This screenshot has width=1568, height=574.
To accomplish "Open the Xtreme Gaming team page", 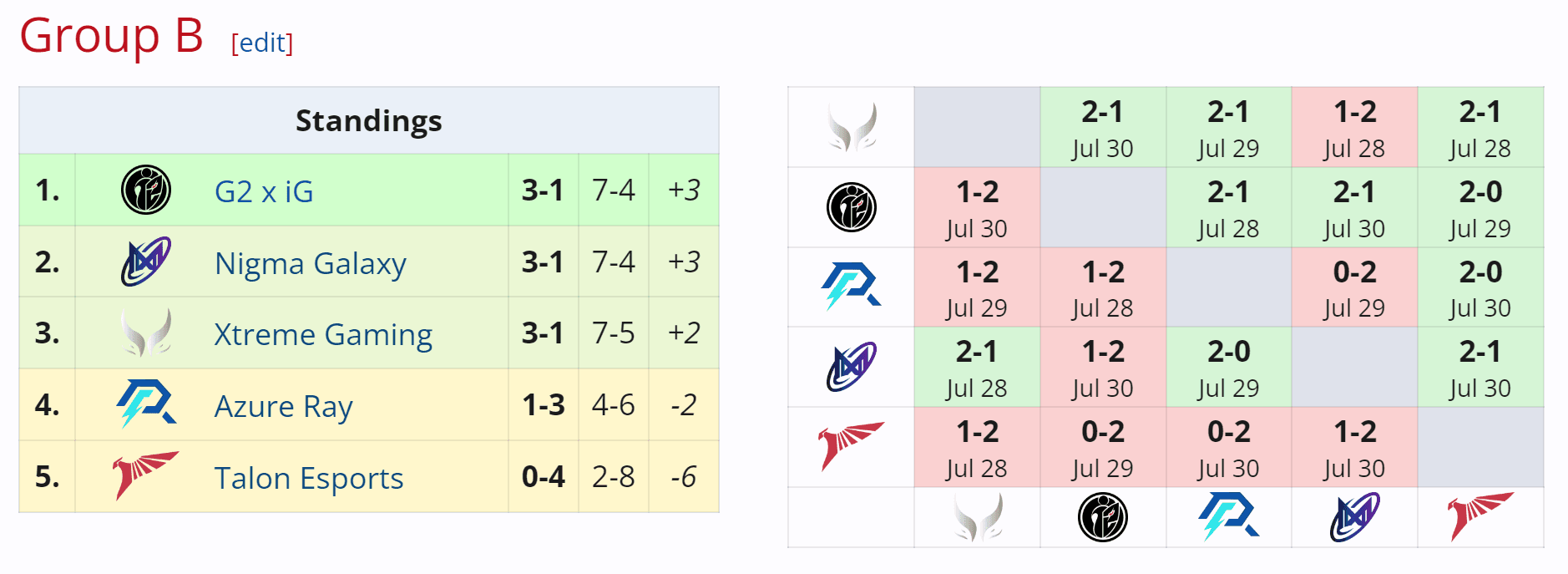I will coord(325,334).
